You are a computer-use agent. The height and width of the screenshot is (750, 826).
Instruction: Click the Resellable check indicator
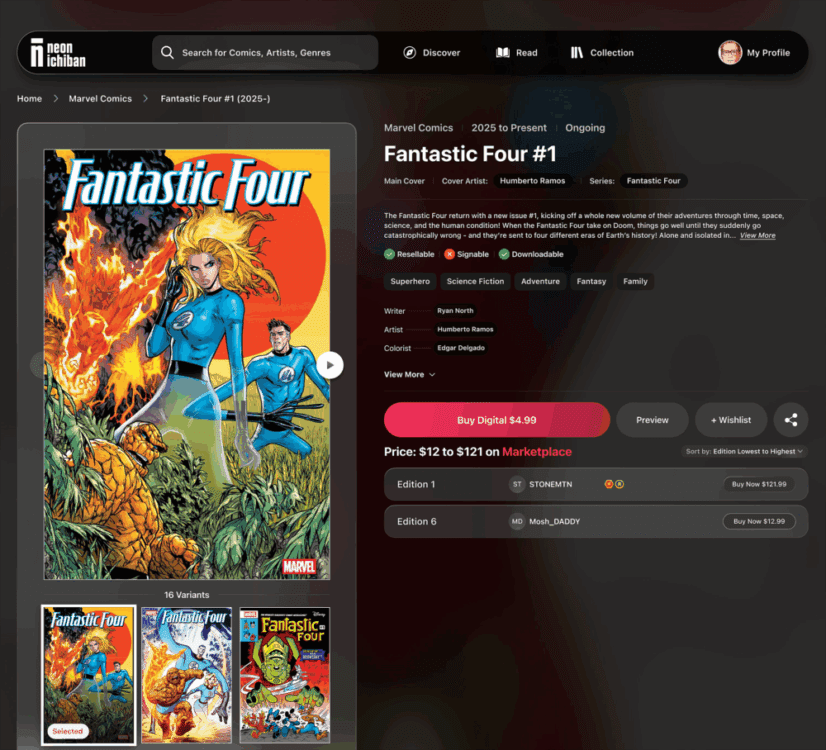click(389, 254)
